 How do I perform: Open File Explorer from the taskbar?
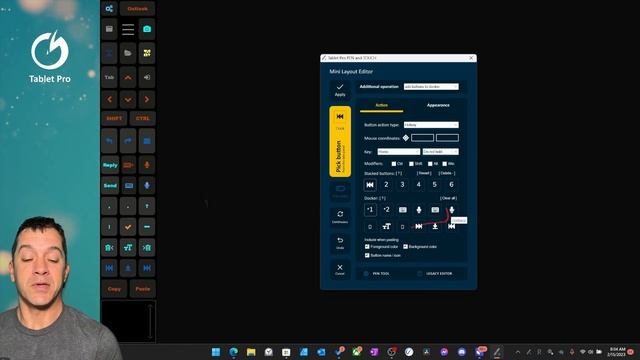(x=251, y=352)
